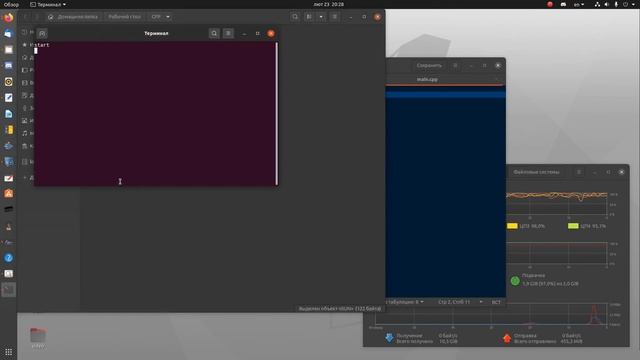The width and height of the screenshot is (640, 360).
Task: Click the blue Получение download arrow icon
Action: click(389, 338)
